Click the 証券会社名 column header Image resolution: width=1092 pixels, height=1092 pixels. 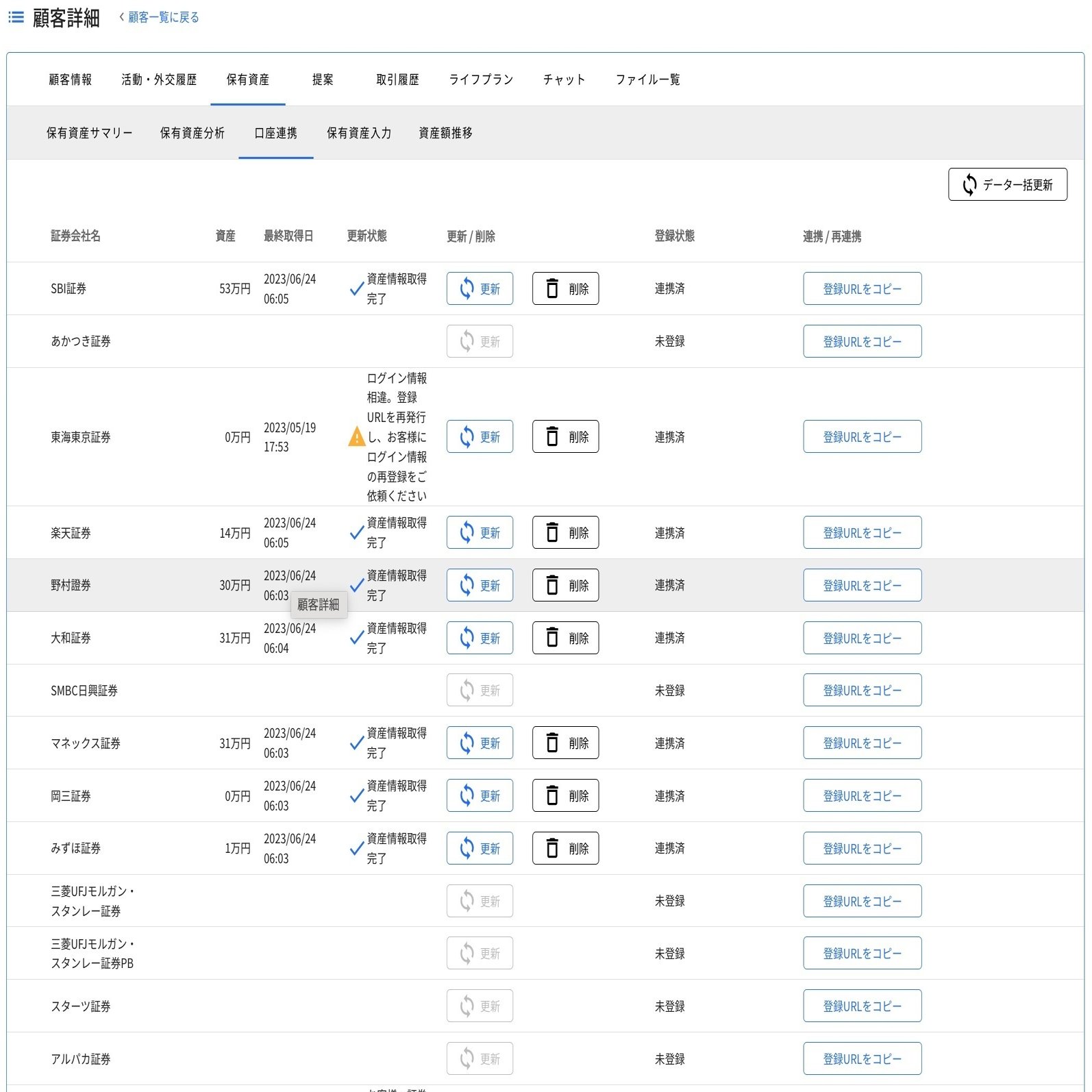pyautogui.click(x=75, y=236)
